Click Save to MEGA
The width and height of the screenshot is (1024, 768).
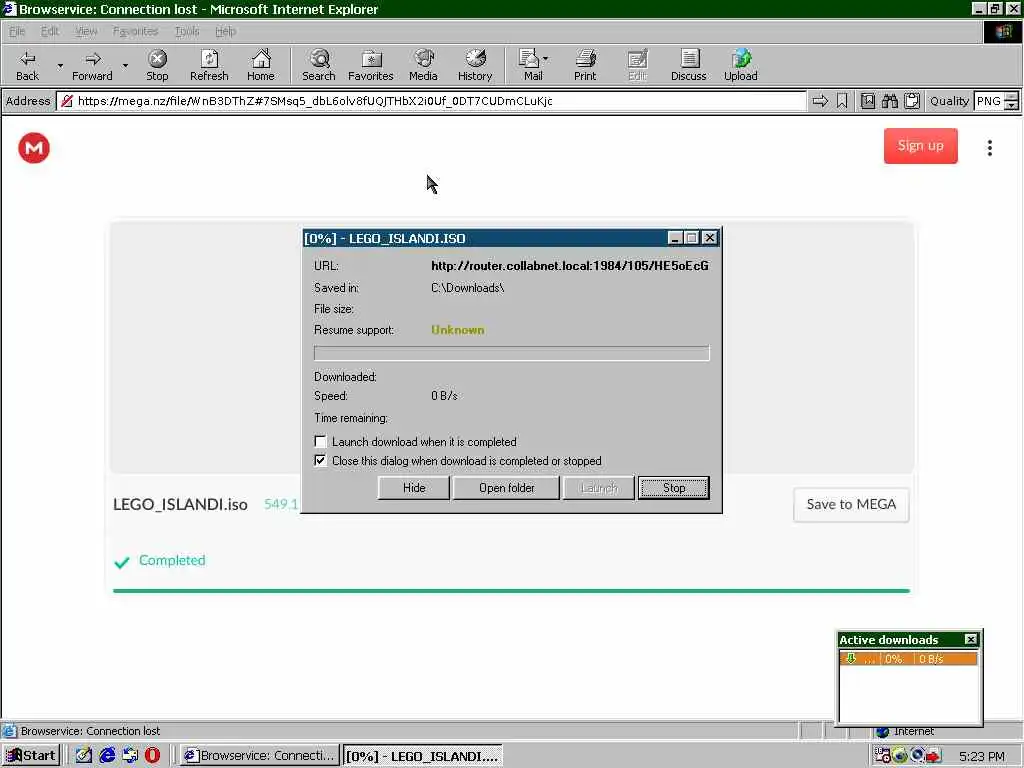pos(851,505)
